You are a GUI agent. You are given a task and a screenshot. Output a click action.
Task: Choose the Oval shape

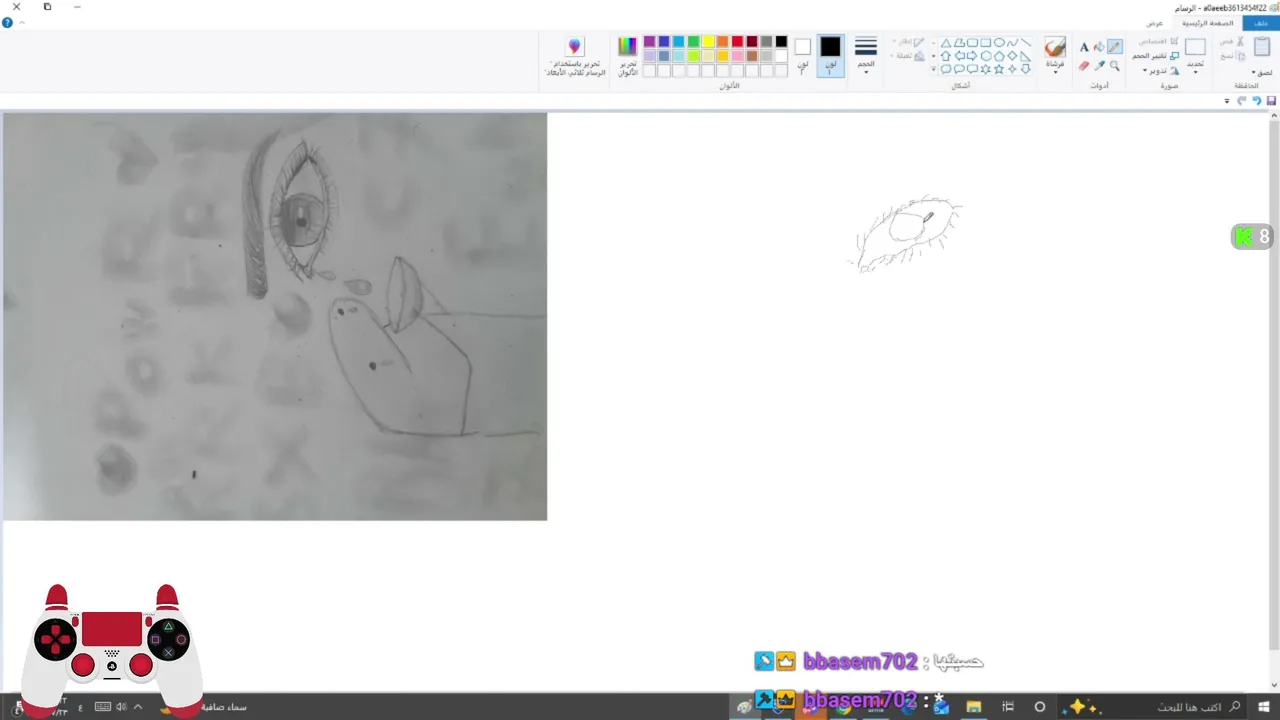[999, 43]
